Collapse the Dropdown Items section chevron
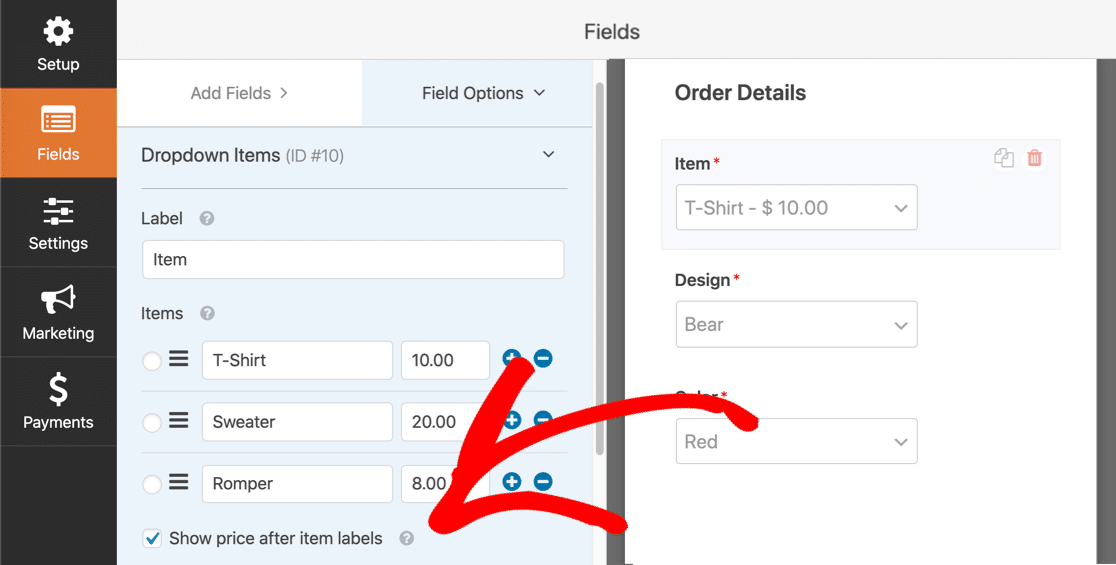1116x565 pixels. [549, 154]
